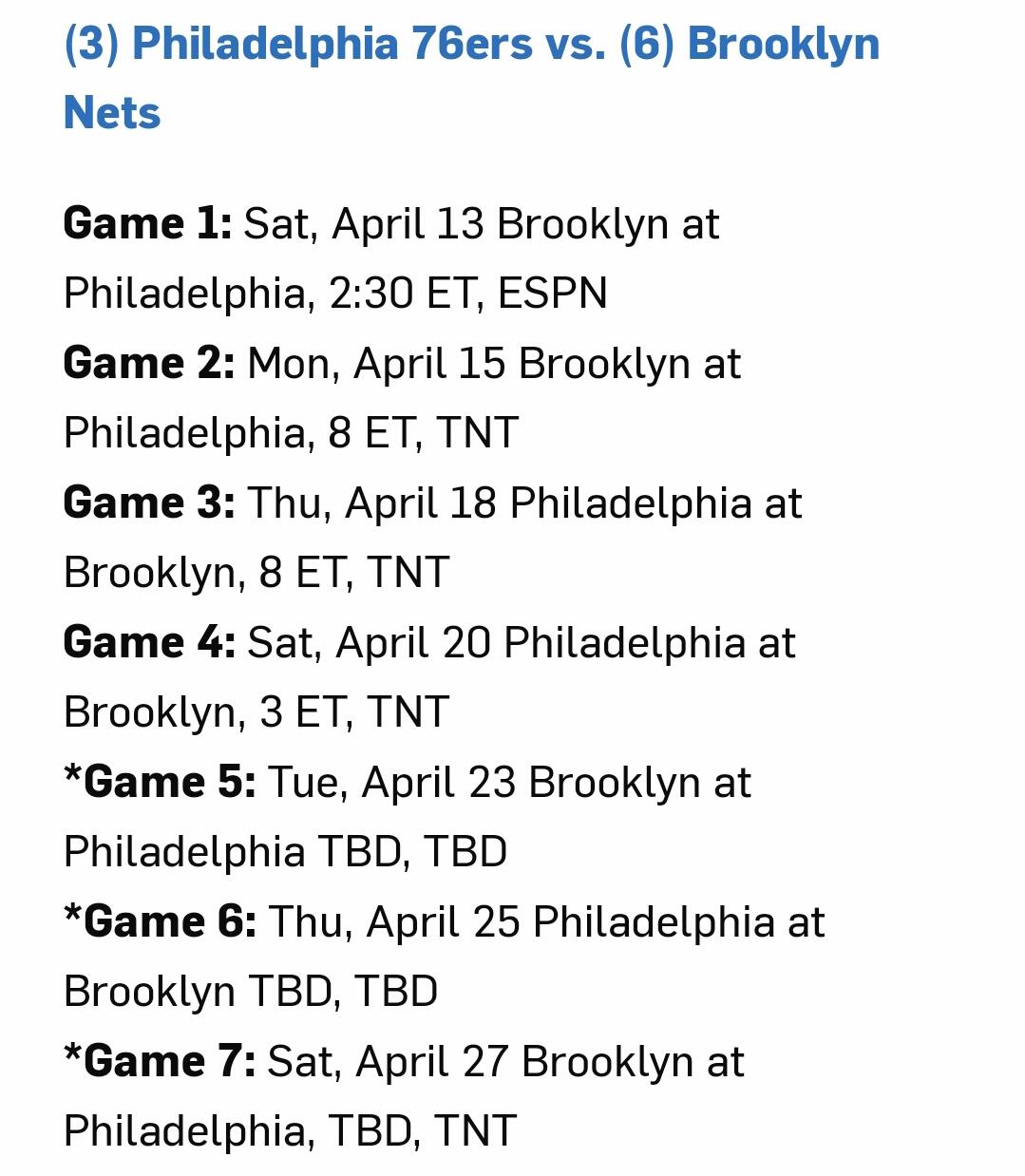This screenshot has height=1176, width=1025.
Task: Select the Game 3 label text
Action: tap(149, 504)
